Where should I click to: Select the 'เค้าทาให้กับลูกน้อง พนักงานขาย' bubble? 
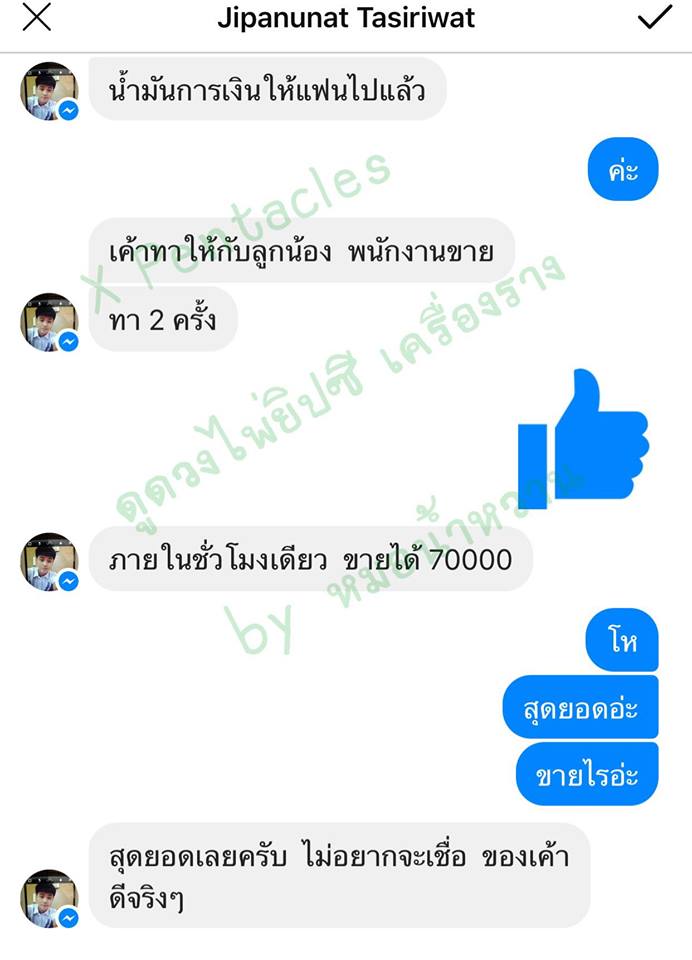(302, 250)
